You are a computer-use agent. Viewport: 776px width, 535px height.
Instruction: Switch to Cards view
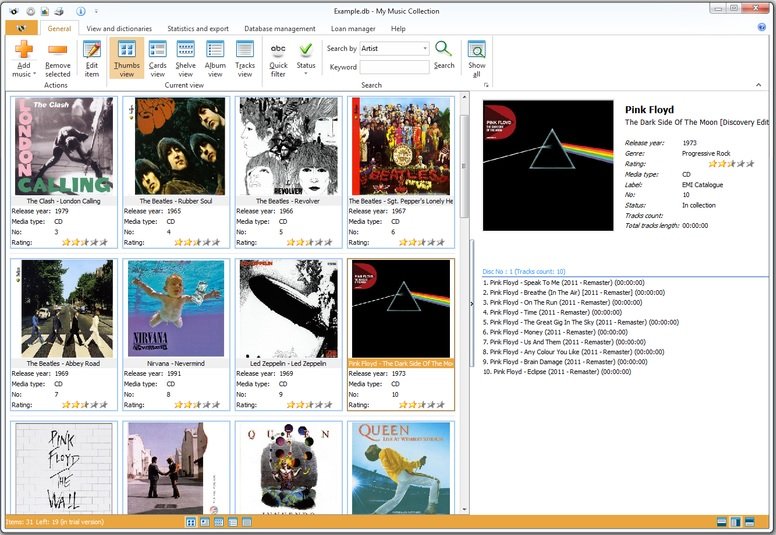(x=157, y=58)
